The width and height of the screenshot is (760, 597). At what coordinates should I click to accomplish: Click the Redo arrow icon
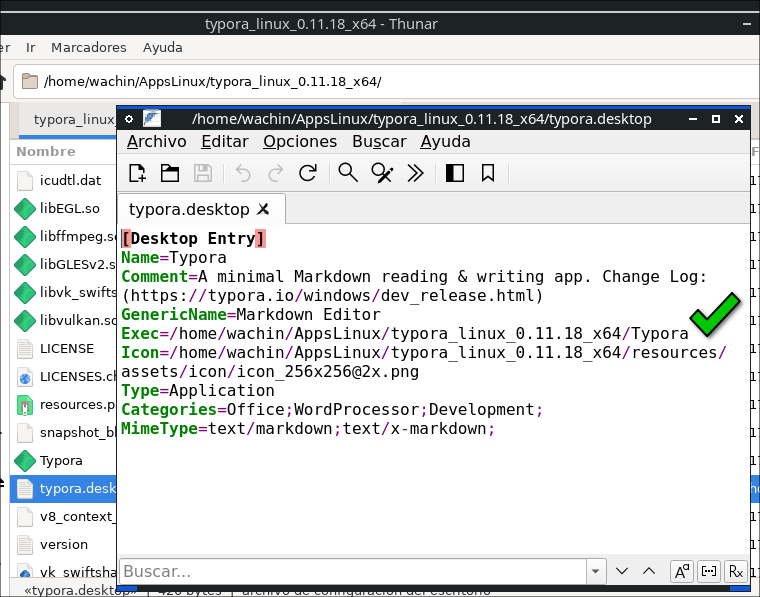tap(275, 173)
